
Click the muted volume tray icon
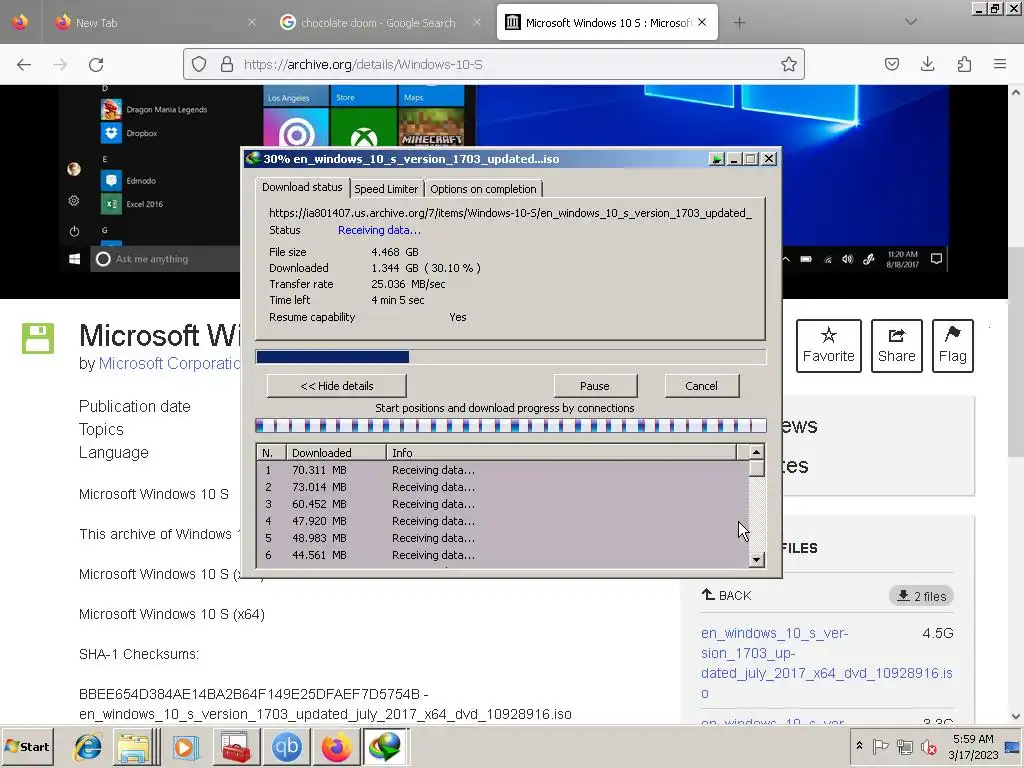[x=928, y=746]
